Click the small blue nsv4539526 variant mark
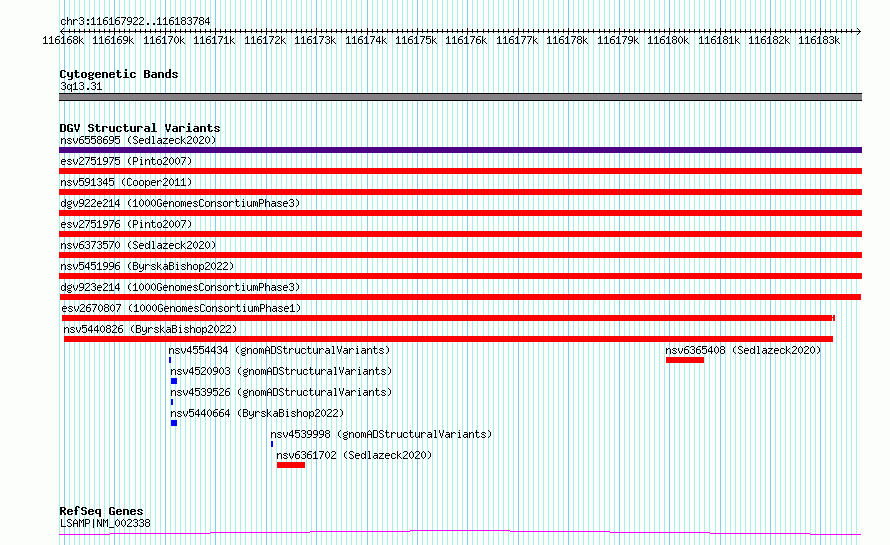 172,402
